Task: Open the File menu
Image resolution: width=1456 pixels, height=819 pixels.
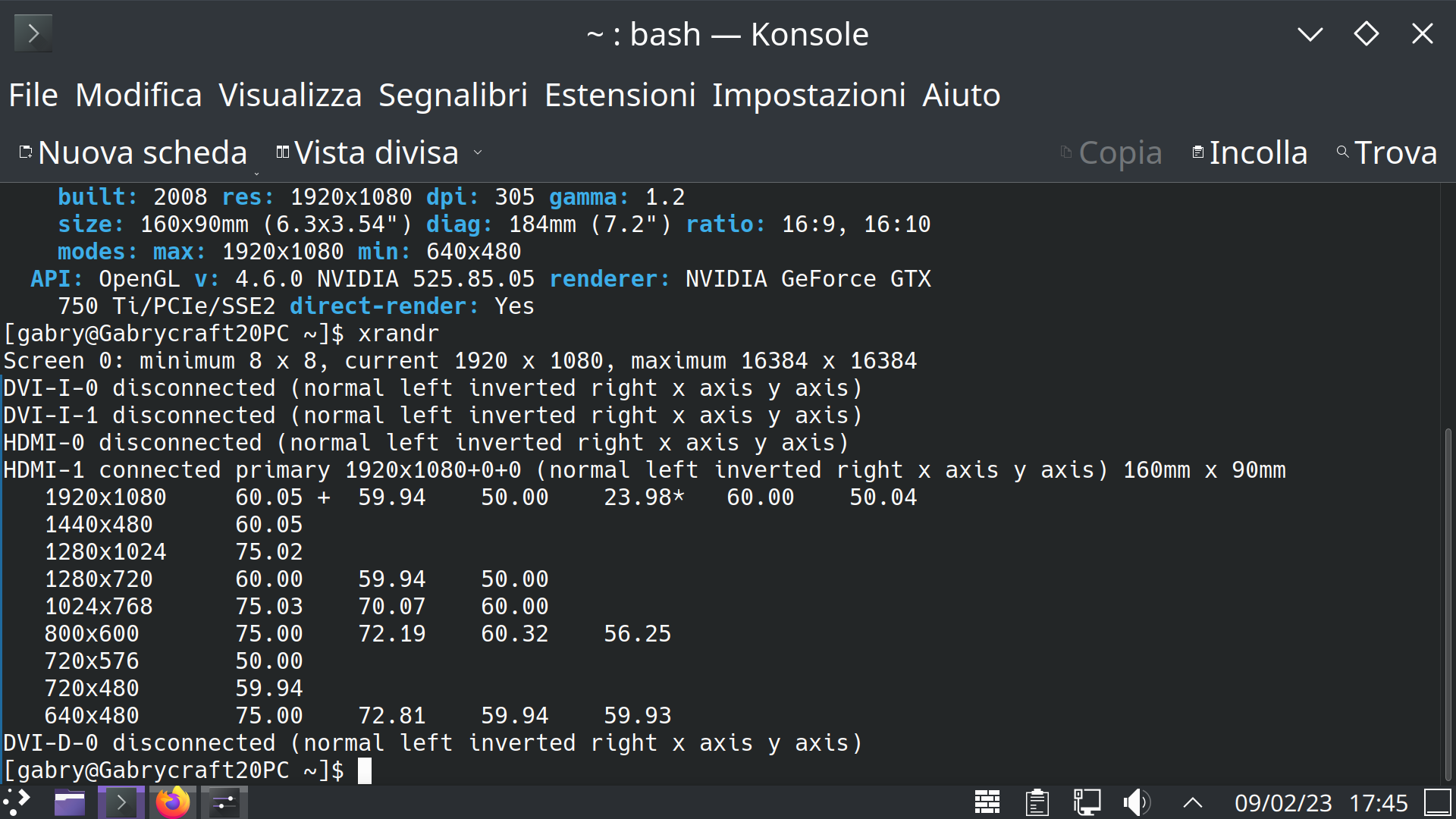Action: pos(33,96)
